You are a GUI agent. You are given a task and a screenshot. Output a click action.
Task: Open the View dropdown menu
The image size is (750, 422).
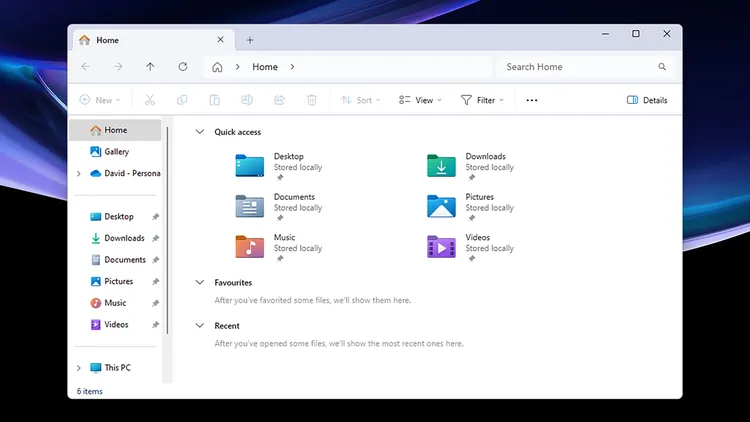[419, 100]
